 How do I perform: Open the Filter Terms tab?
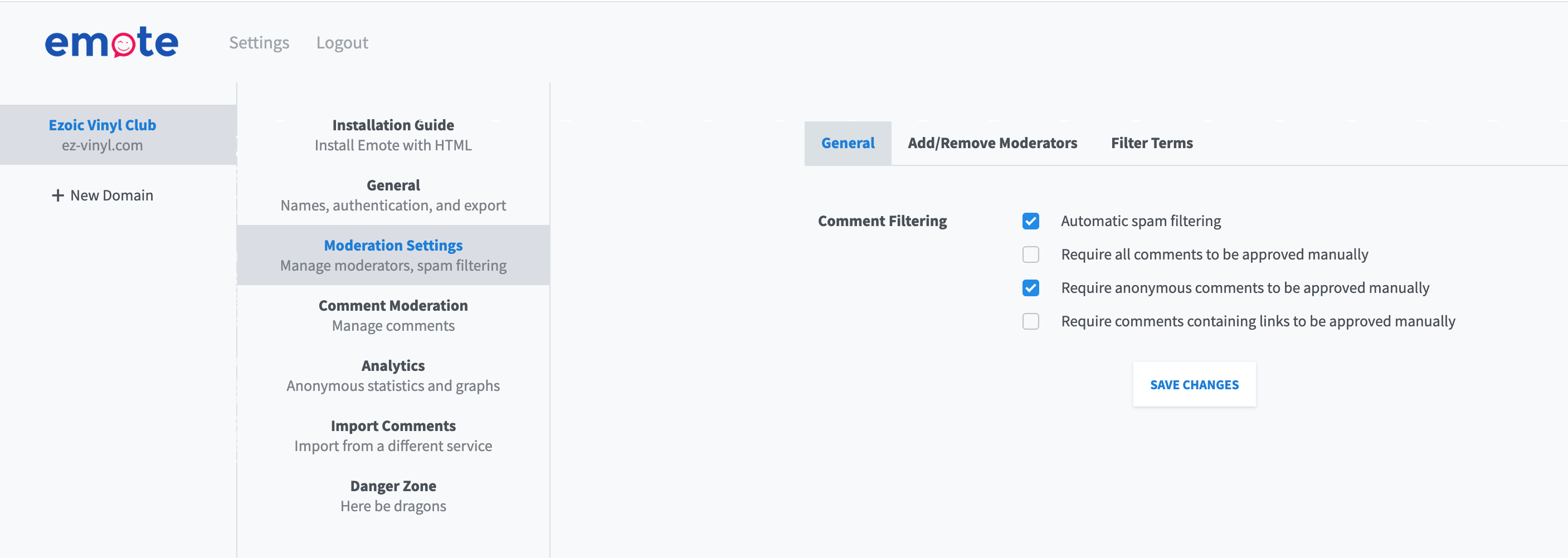[1151, 143]
